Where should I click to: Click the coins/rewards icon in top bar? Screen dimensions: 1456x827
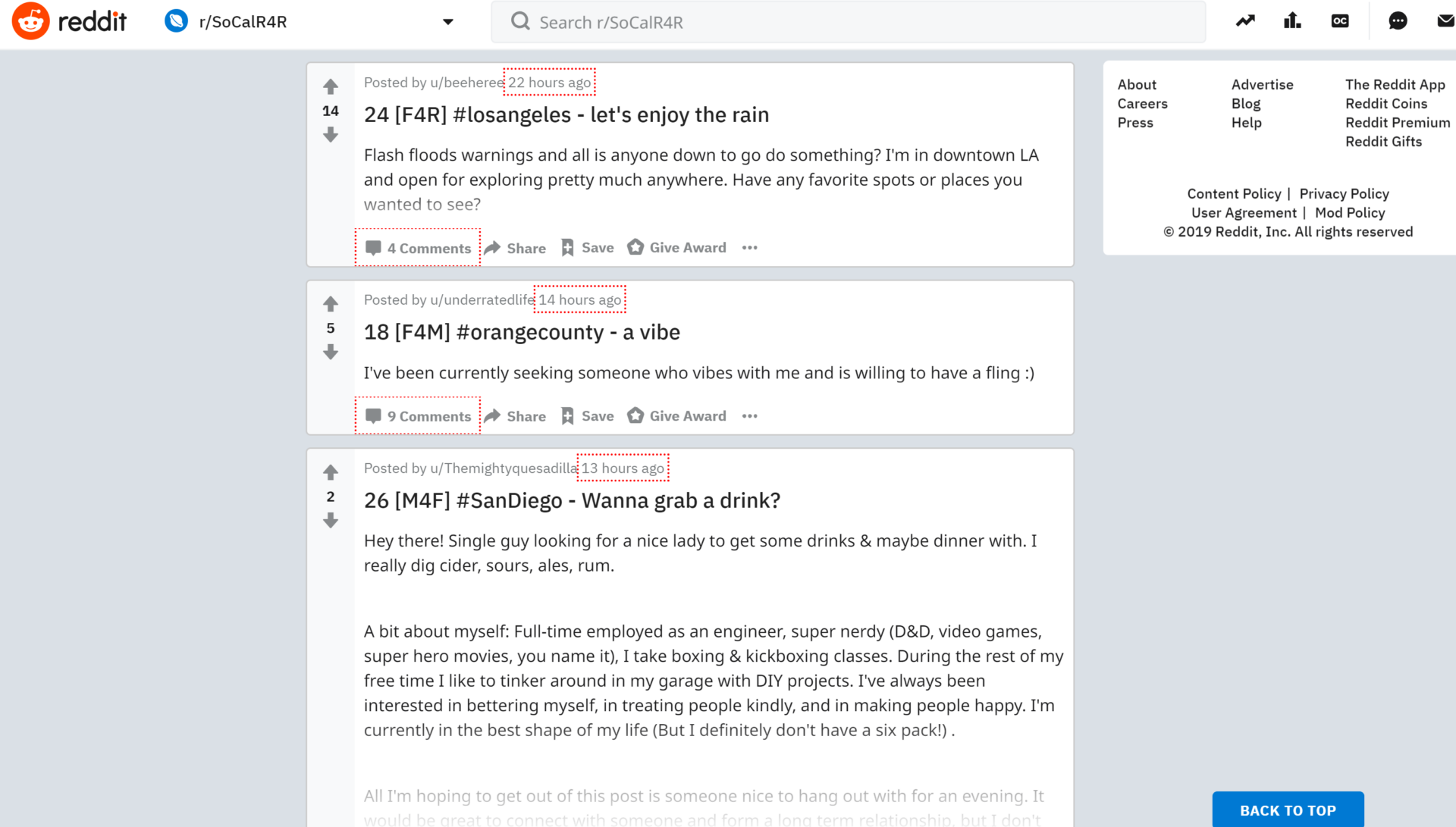click(1339, 22)
